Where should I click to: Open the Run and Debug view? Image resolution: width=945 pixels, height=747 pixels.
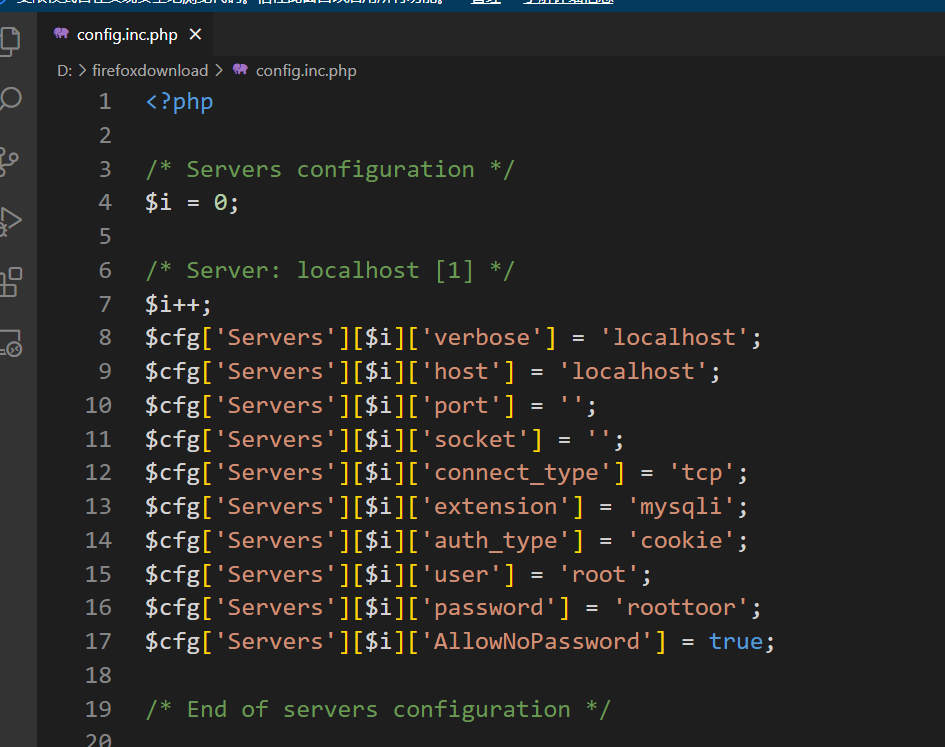click(10, 221)
